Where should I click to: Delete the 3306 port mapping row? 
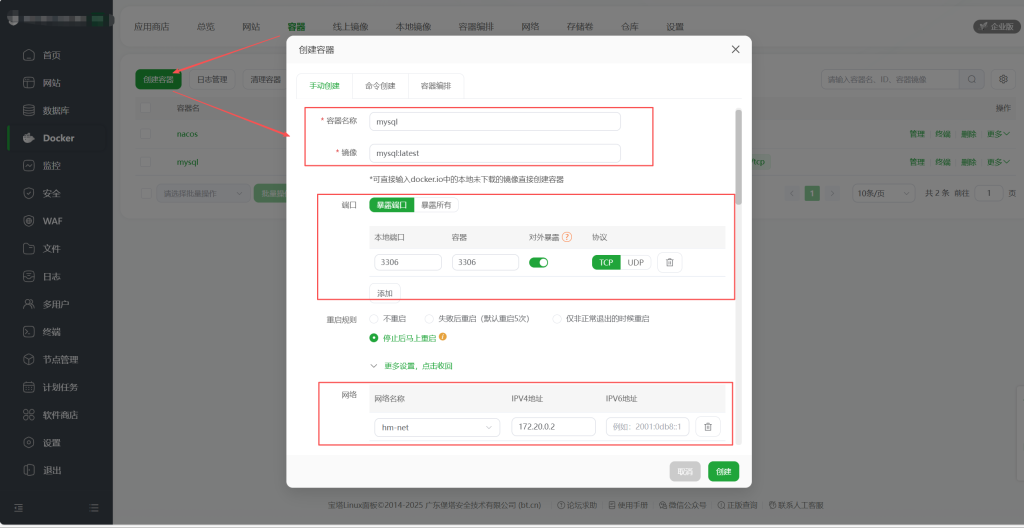click(x=670, y=262)
